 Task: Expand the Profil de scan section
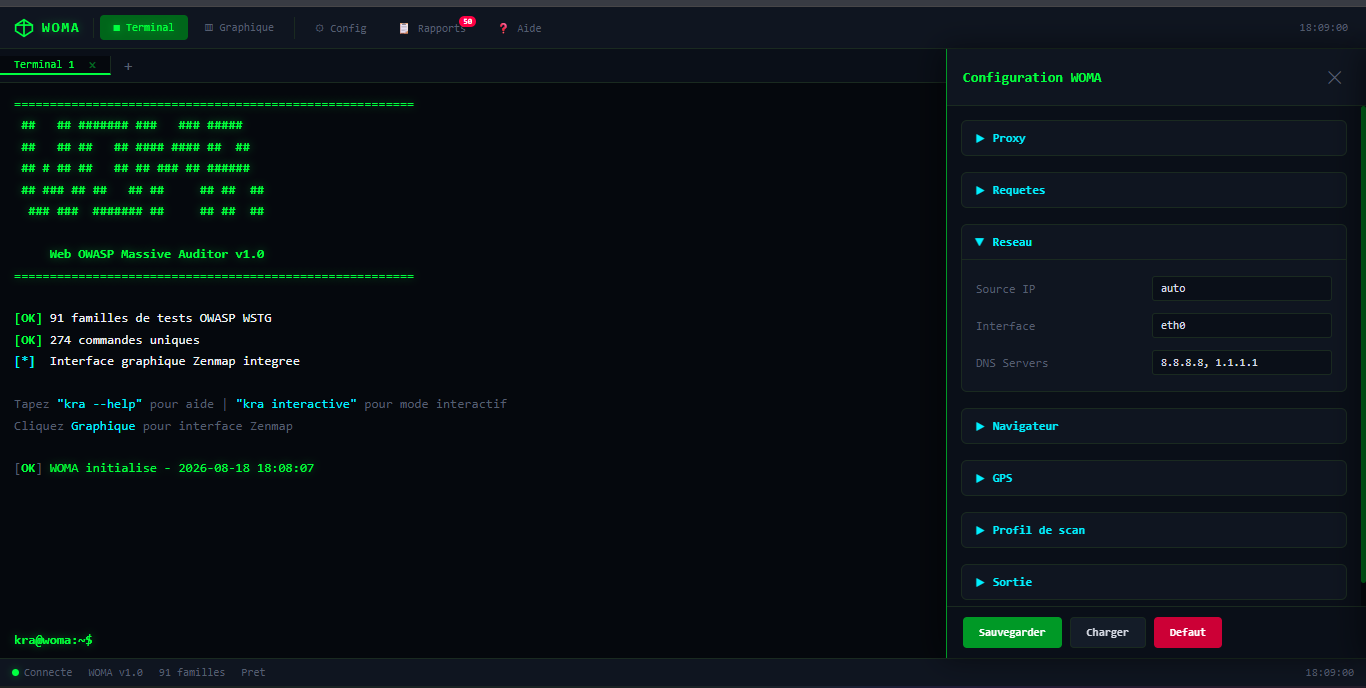click(x=1154, y=530)
